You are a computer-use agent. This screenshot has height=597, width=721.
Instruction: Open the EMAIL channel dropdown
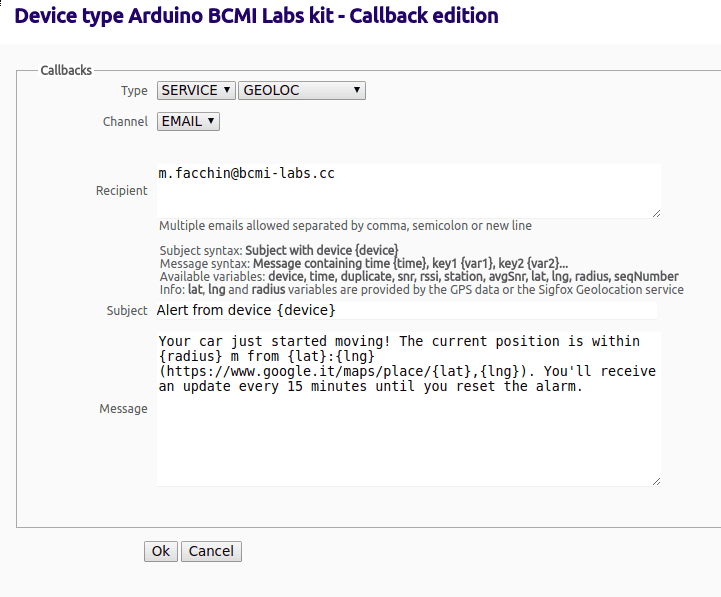188,121
